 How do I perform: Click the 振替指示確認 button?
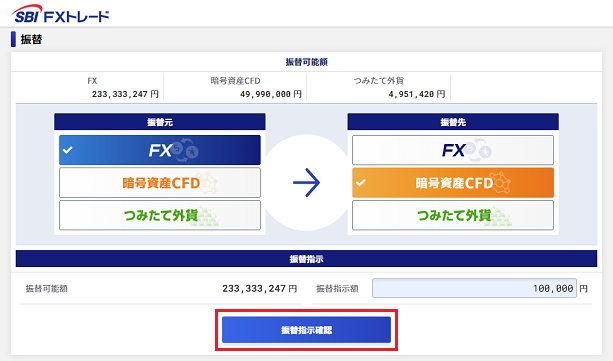pos(306,330)
